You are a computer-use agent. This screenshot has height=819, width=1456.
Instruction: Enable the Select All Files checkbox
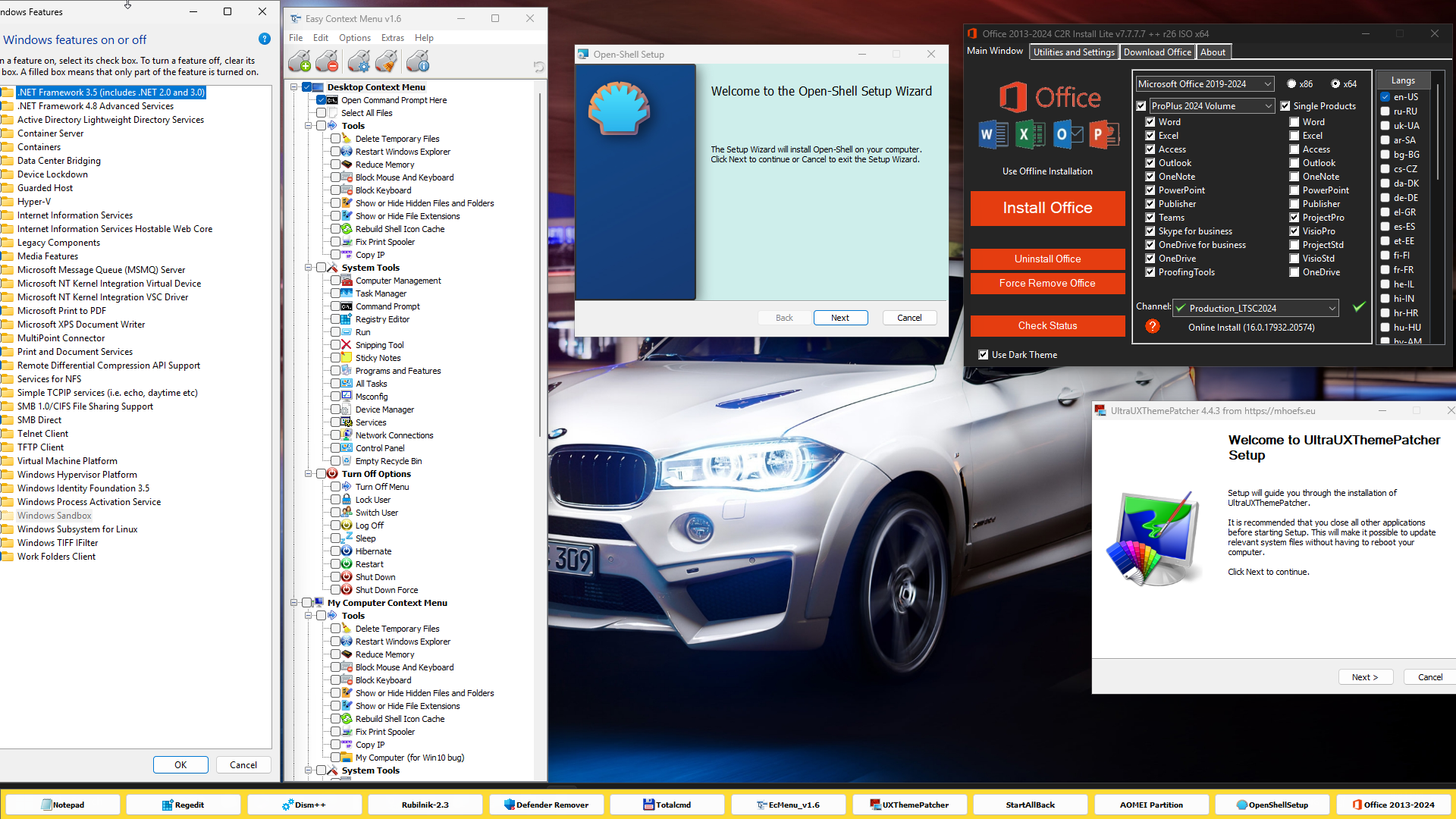(322, 113)
